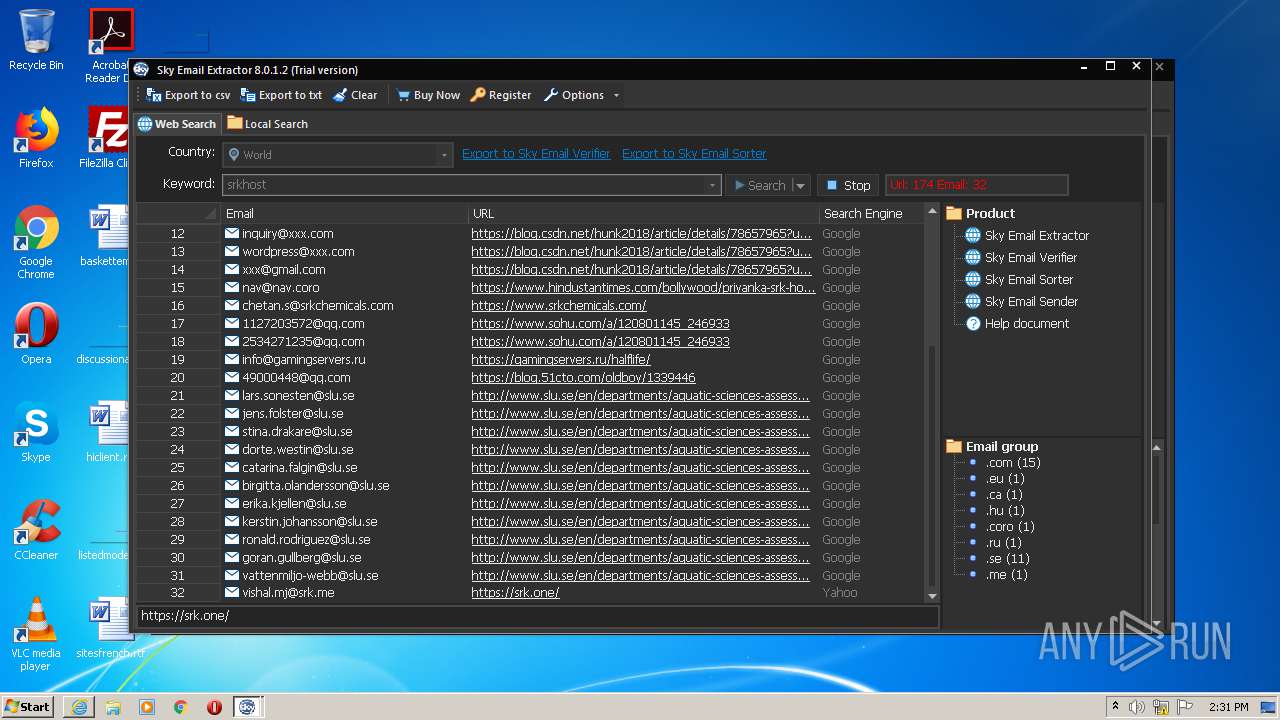This screenshot has height=720, width=1280.
Task: Click the Search button
Action: pos(759,185)
